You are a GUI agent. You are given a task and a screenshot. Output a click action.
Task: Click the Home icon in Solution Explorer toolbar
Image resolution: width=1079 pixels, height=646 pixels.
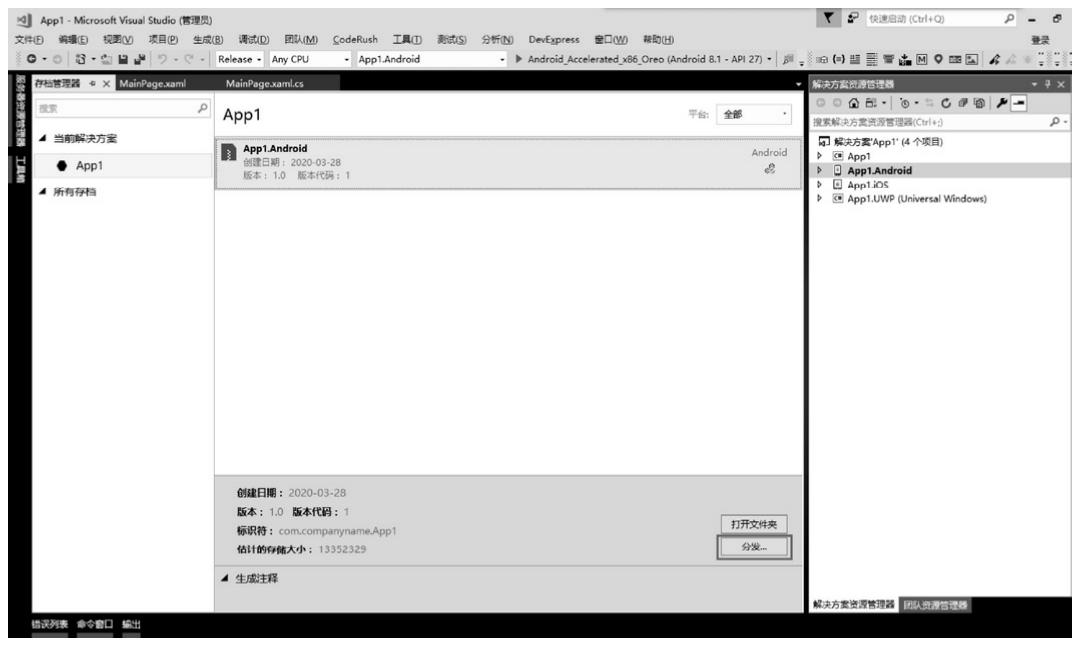854,103
